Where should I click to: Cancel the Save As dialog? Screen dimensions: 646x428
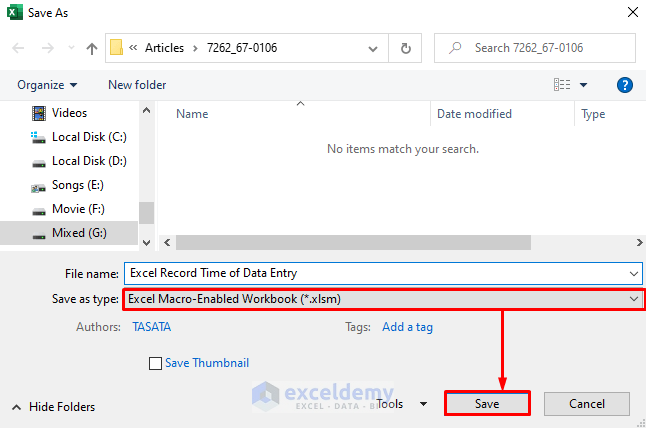tap(587, 403)
